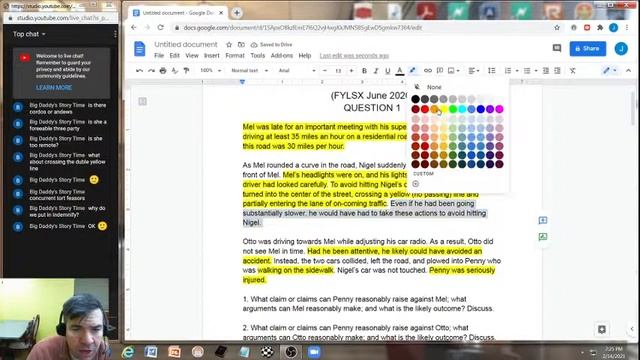Open the Top chat dropdown in YouTube window
Screen dimensions: 640x360
(x=29, y=34)
